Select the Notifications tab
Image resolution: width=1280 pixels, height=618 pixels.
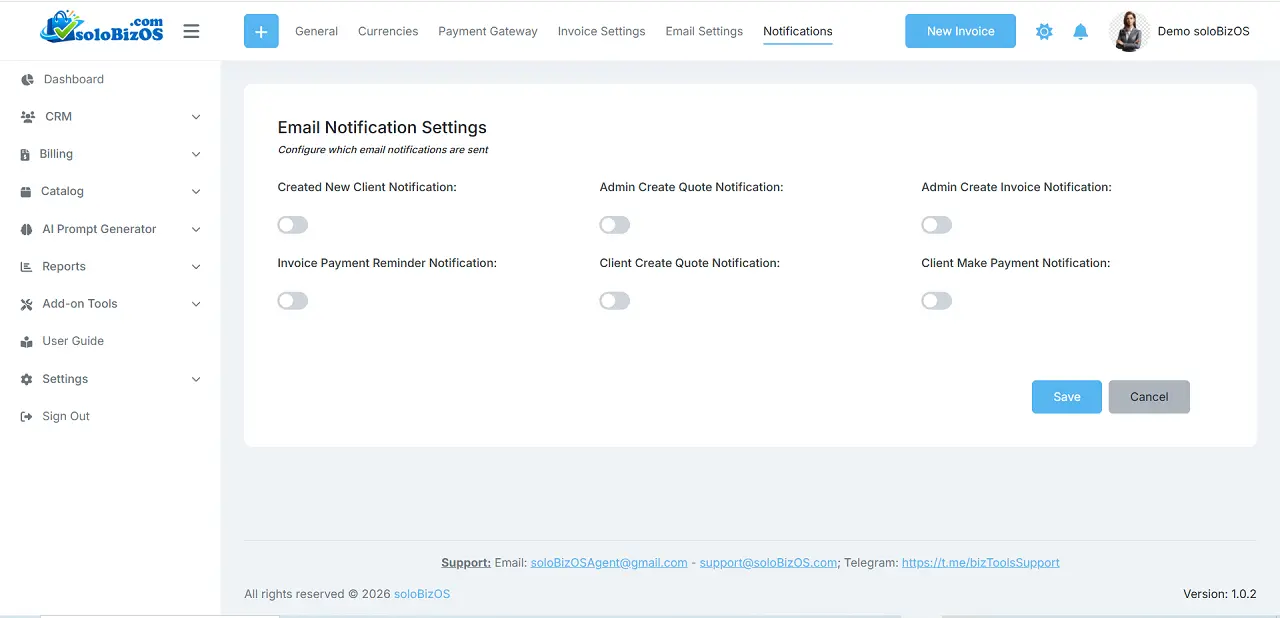[798, 31]
